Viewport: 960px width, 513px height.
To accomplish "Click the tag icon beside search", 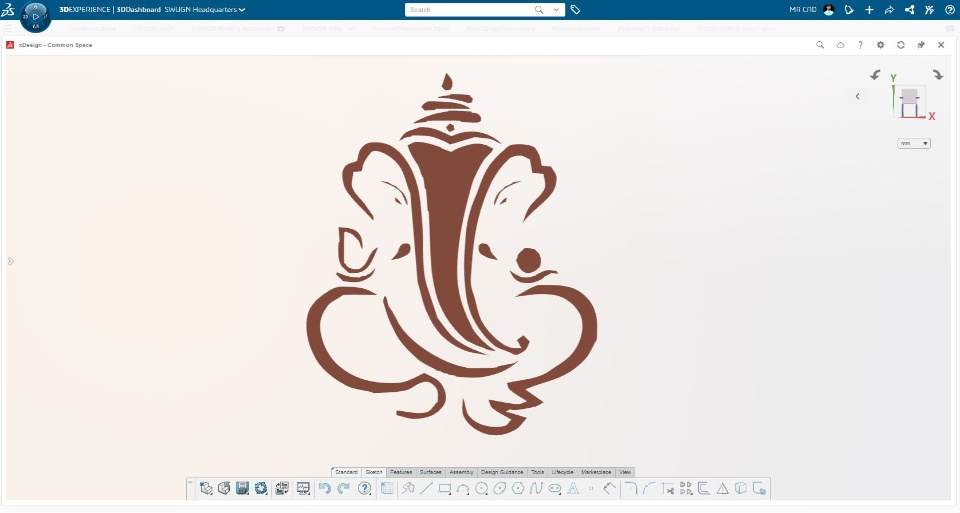I will coord(576,10).
